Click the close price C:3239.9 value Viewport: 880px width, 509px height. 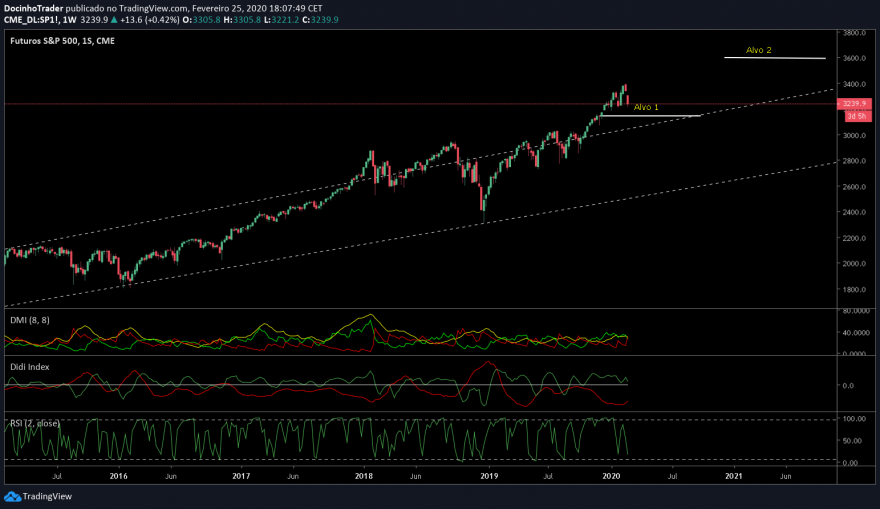point(320,20)
